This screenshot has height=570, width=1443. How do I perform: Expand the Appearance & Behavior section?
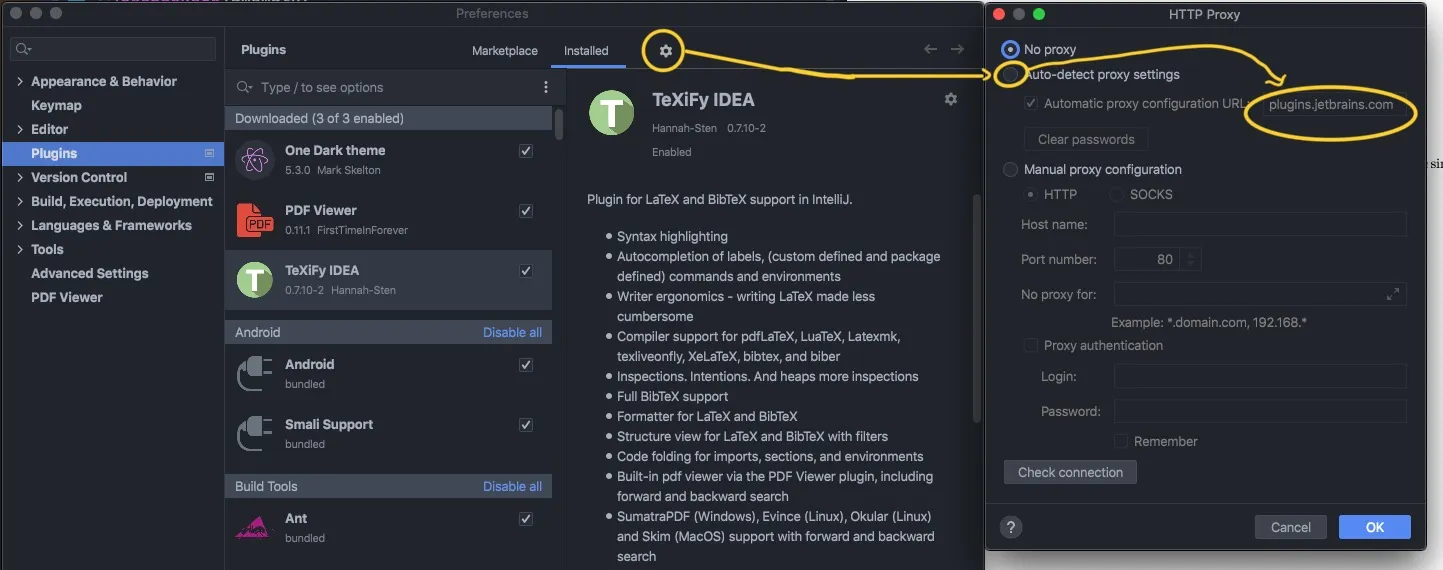tap(20, 82)
